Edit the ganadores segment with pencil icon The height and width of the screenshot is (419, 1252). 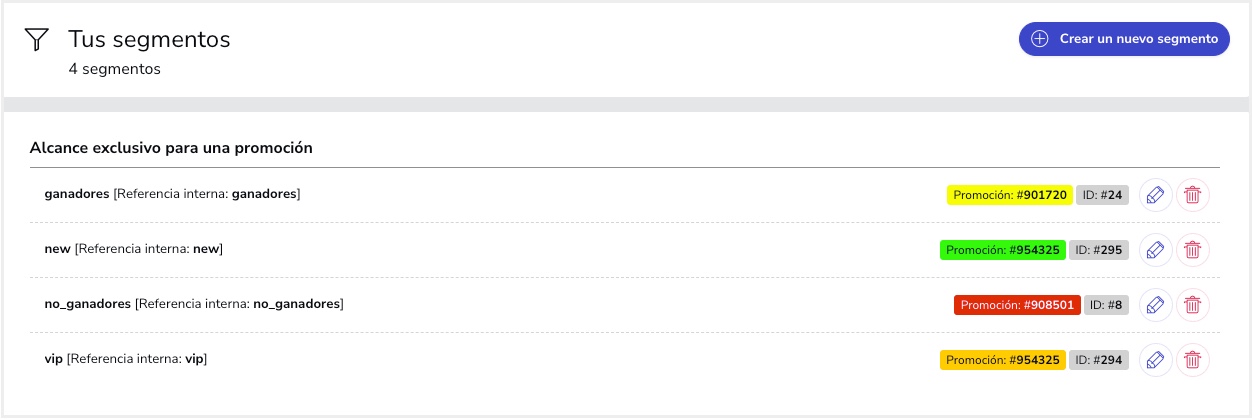(x=1155, y=195)
